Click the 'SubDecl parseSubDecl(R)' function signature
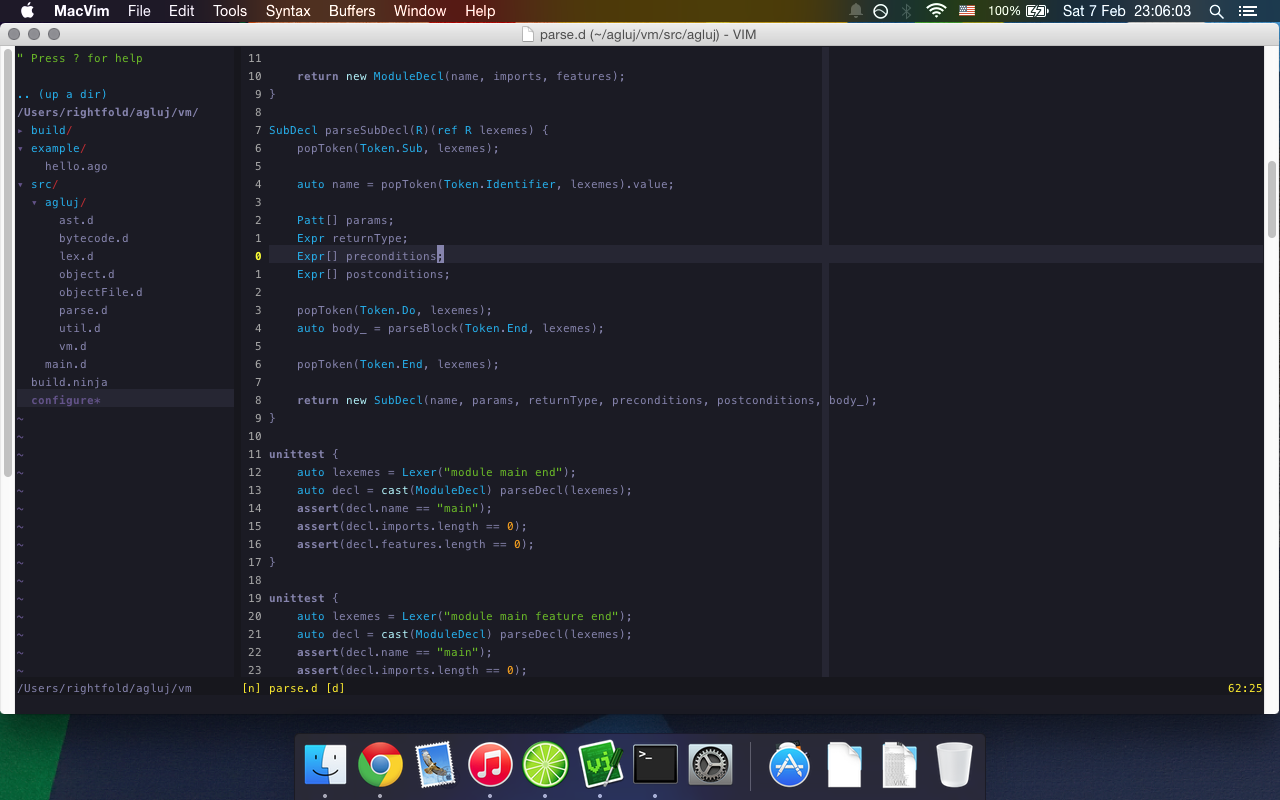1280x800 pixels. pos(409,130)
